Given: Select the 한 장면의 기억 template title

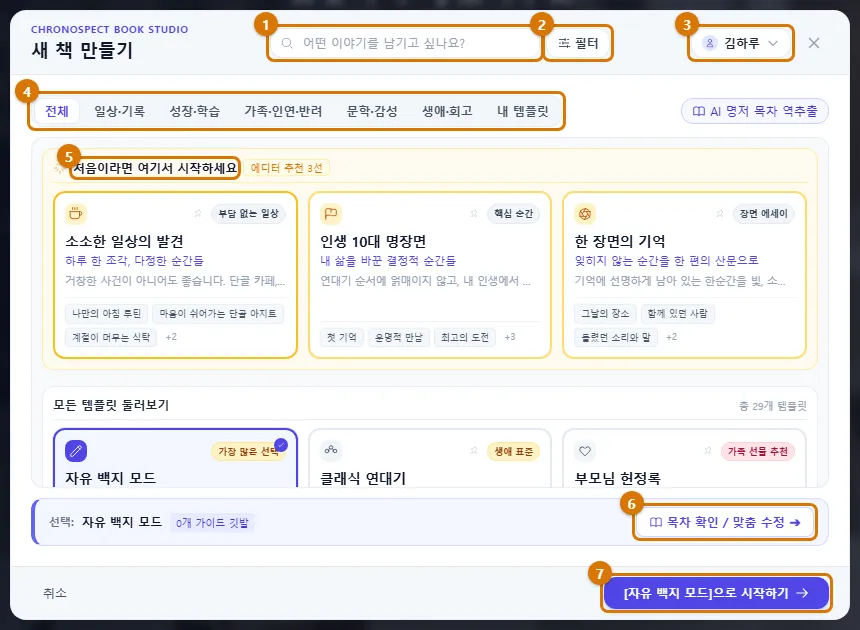Looking at the screenshot, I should click(620, 241).
